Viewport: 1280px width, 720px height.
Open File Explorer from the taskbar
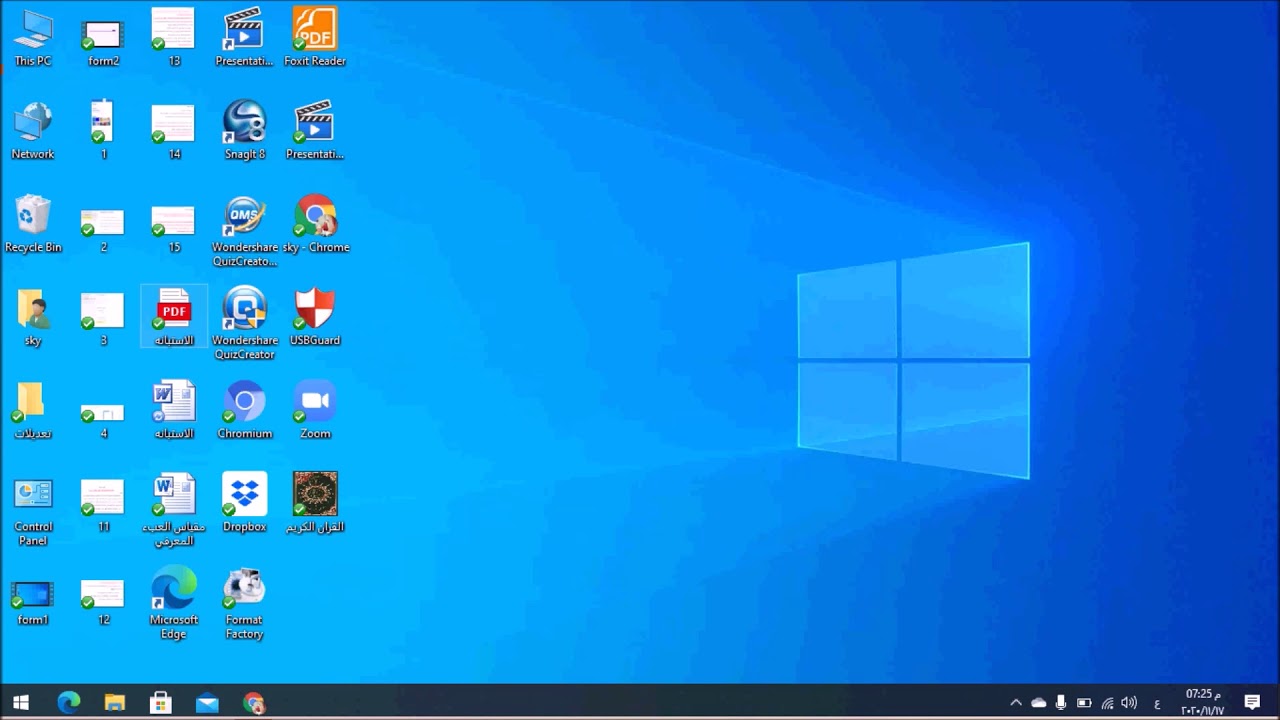(x=114, y=702)
